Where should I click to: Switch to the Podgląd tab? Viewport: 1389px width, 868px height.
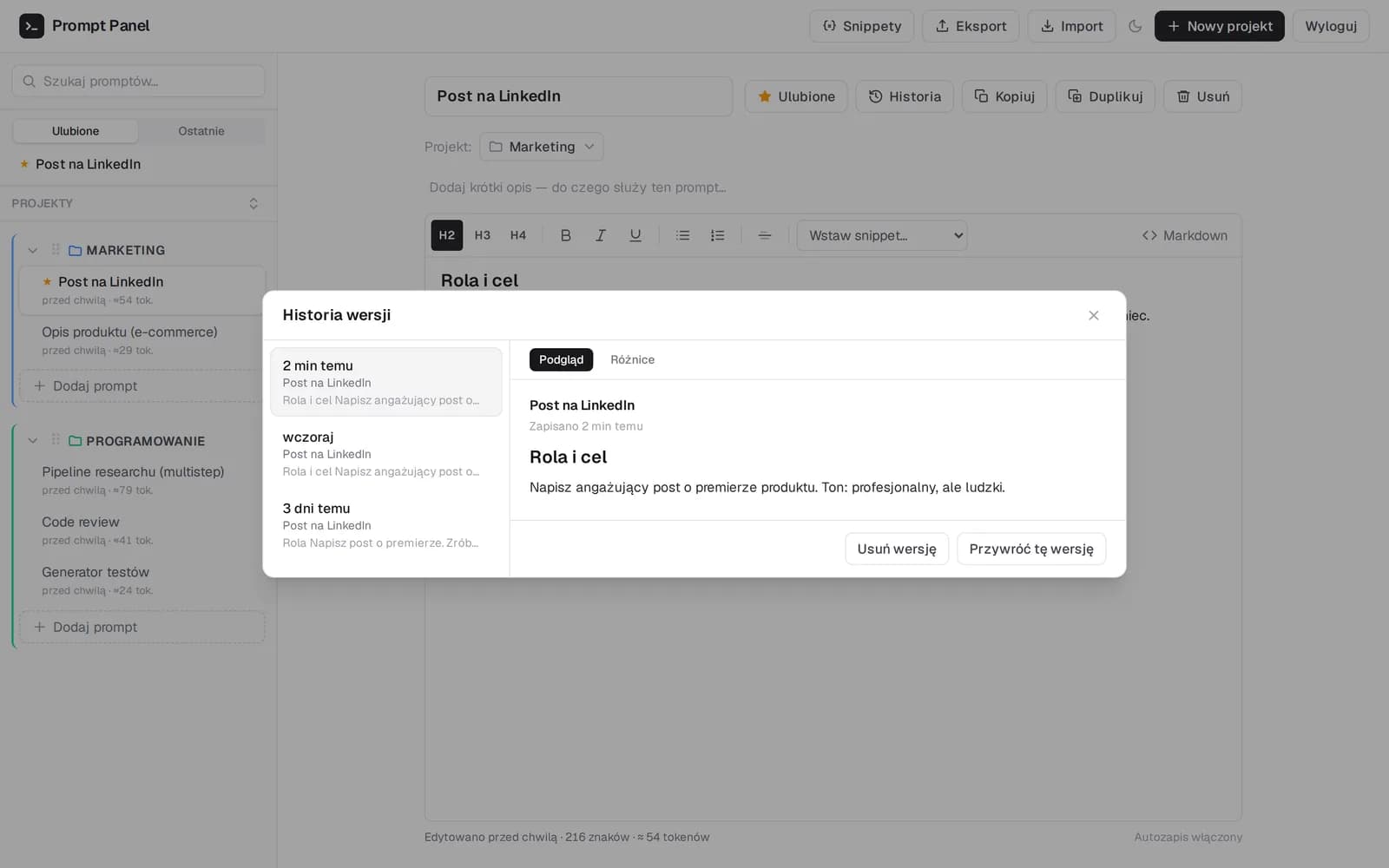pos(561,359)
